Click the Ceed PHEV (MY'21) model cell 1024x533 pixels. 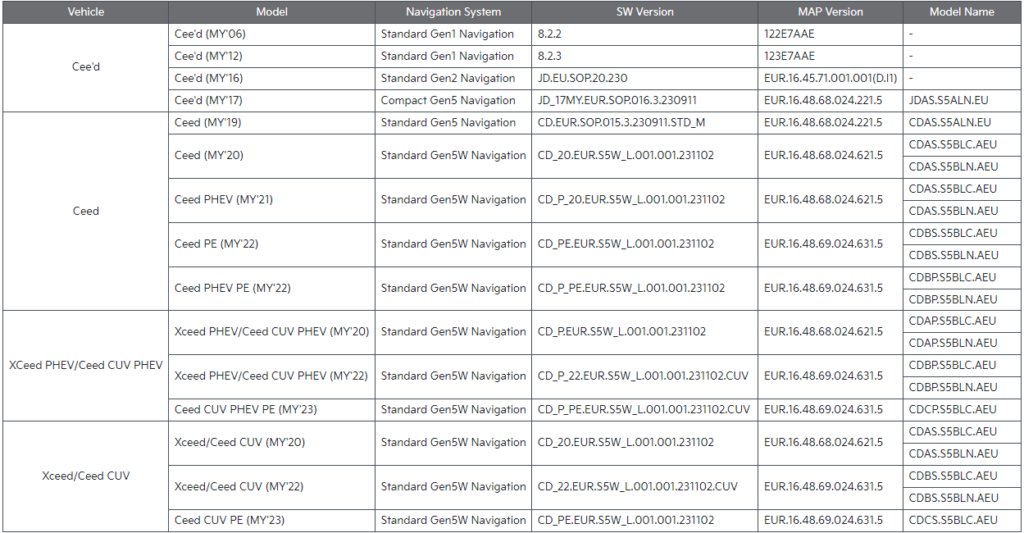tap(272, 200)
